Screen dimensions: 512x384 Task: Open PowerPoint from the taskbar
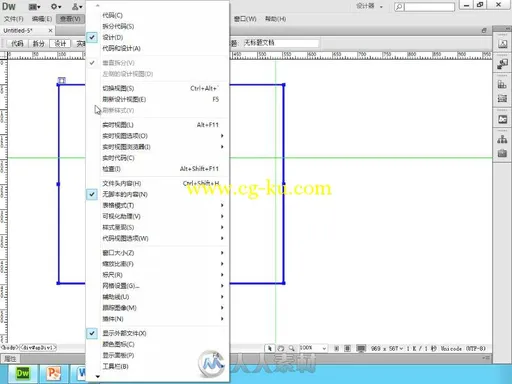click(x=53, y=373)
